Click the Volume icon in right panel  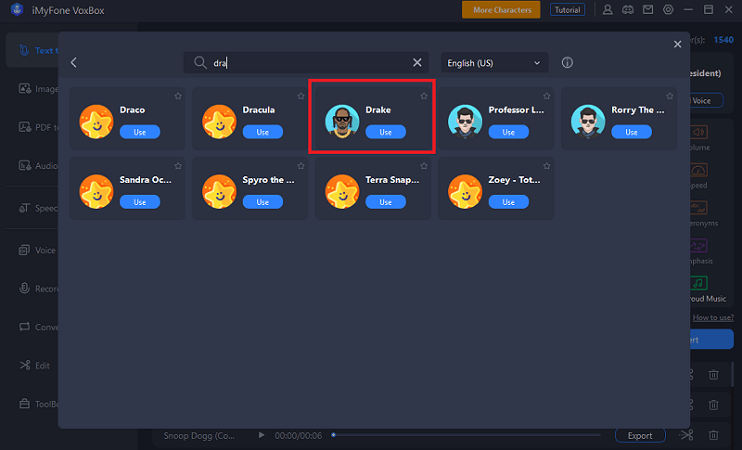(x=699, y=132)
